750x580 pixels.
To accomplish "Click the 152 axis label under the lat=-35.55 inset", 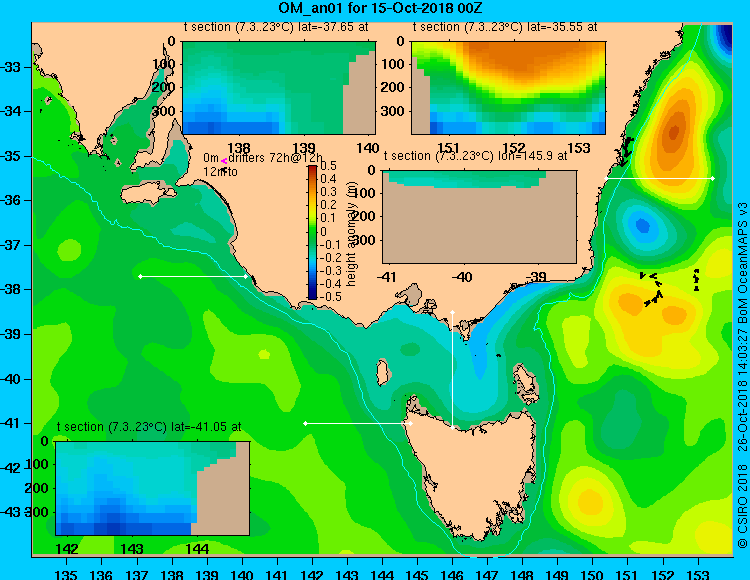I will tap(513, 148).
